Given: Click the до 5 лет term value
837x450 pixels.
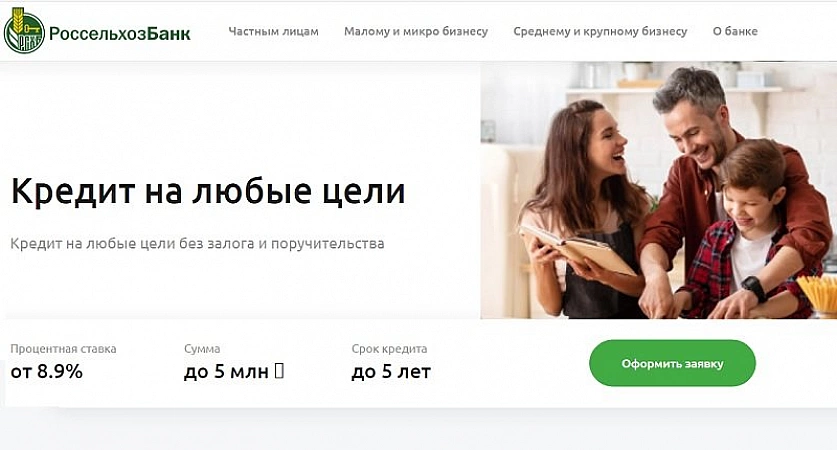Looking at the screenshot, I should coord(391,372).
